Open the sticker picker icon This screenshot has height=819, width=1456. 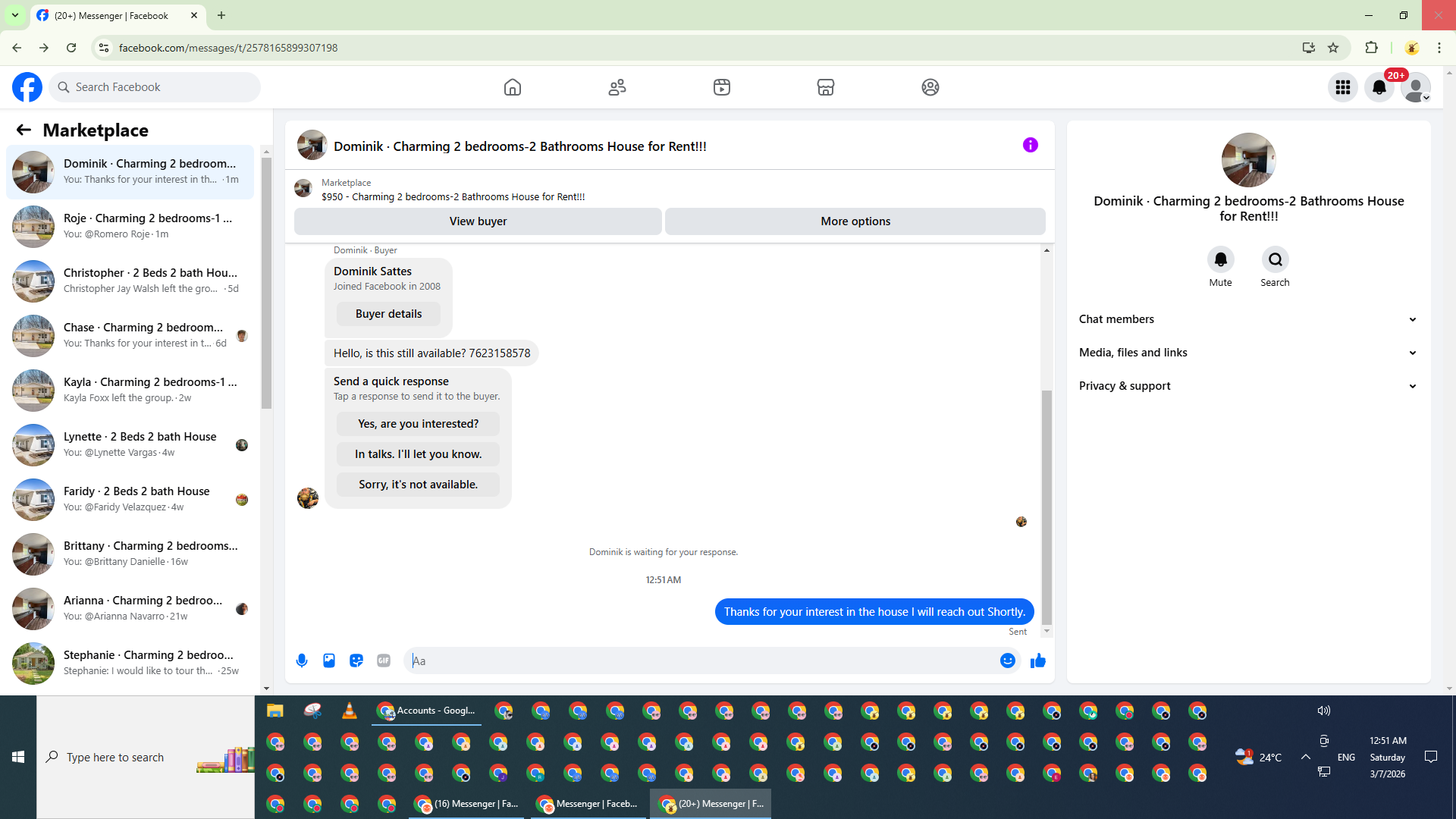tap(356, 661)
